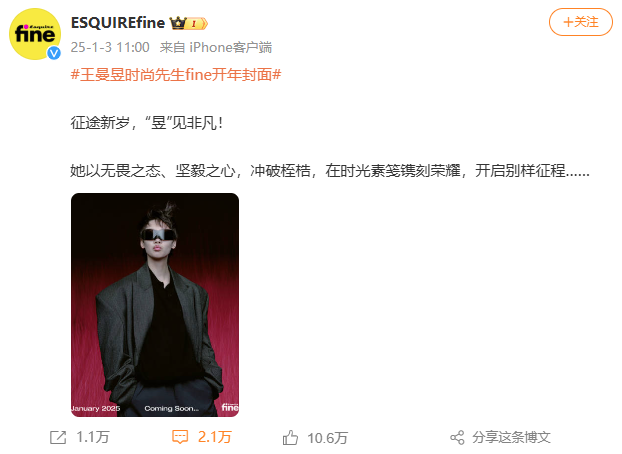Click the 10.6万 like count
This screenshot has width=622, height=454.
click(327, 438)
